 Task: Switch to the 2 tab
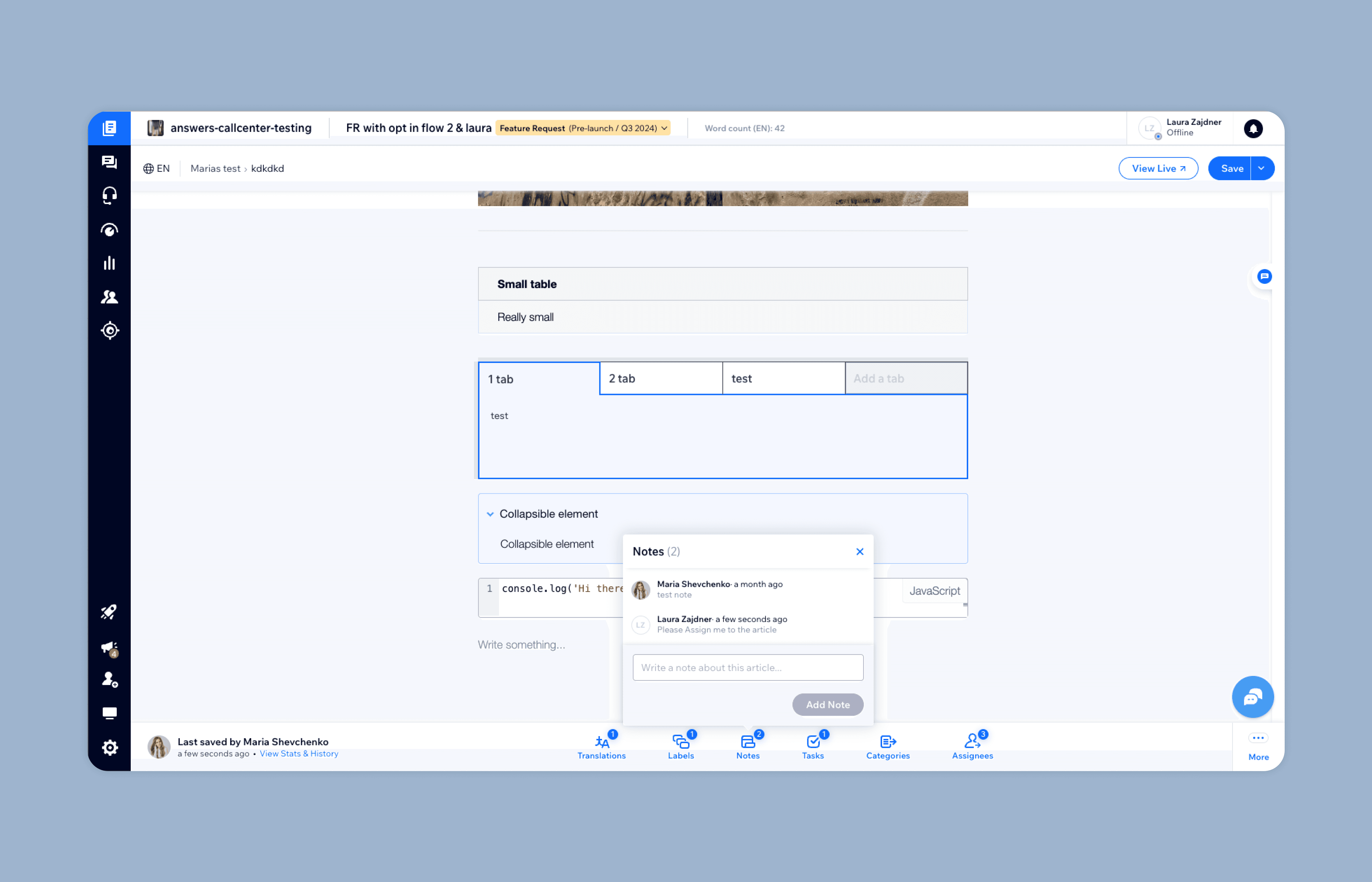point(660,379)
